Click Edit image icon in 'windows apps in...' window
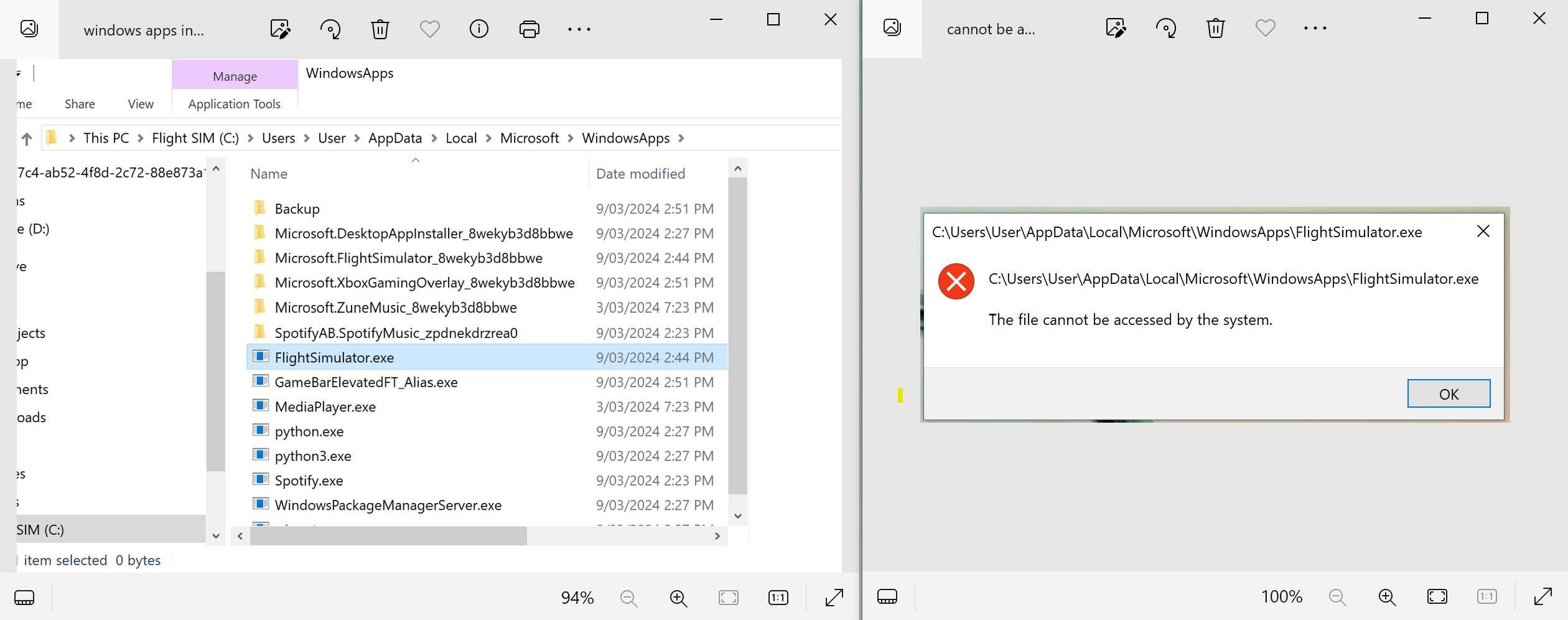Image resolution: width=1568 pixels, height=620 pixels. (x=280, y=29)
